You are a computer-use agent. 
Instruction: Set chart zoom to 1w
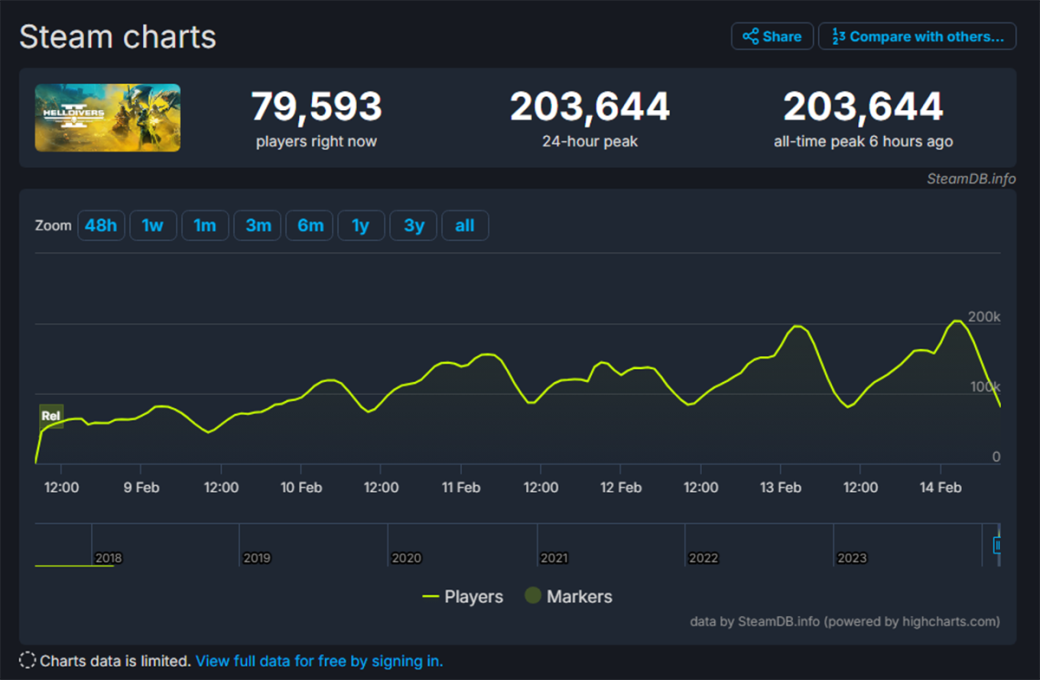153,226
